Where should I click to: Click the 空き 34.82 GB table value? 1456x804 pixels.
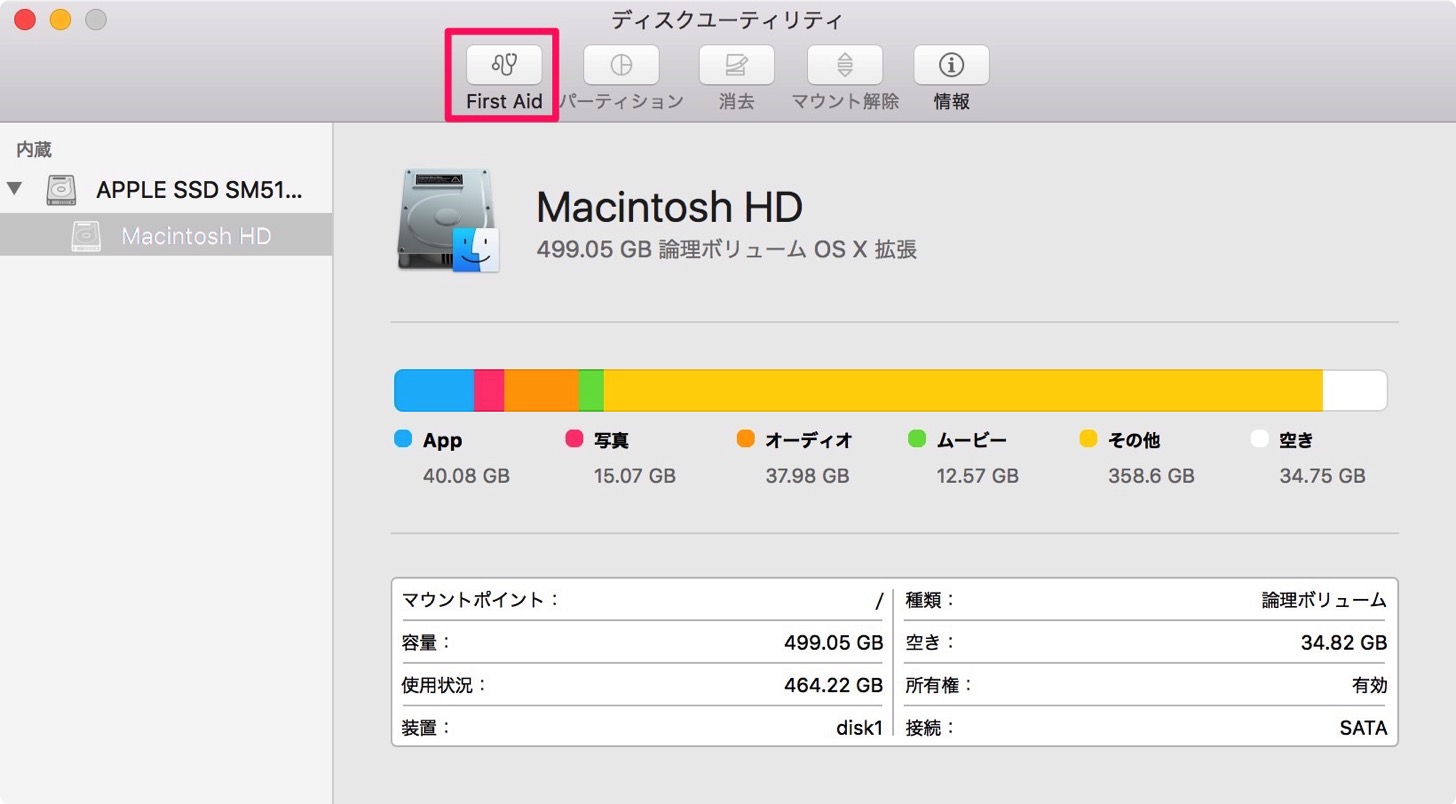coord(1344,643)
